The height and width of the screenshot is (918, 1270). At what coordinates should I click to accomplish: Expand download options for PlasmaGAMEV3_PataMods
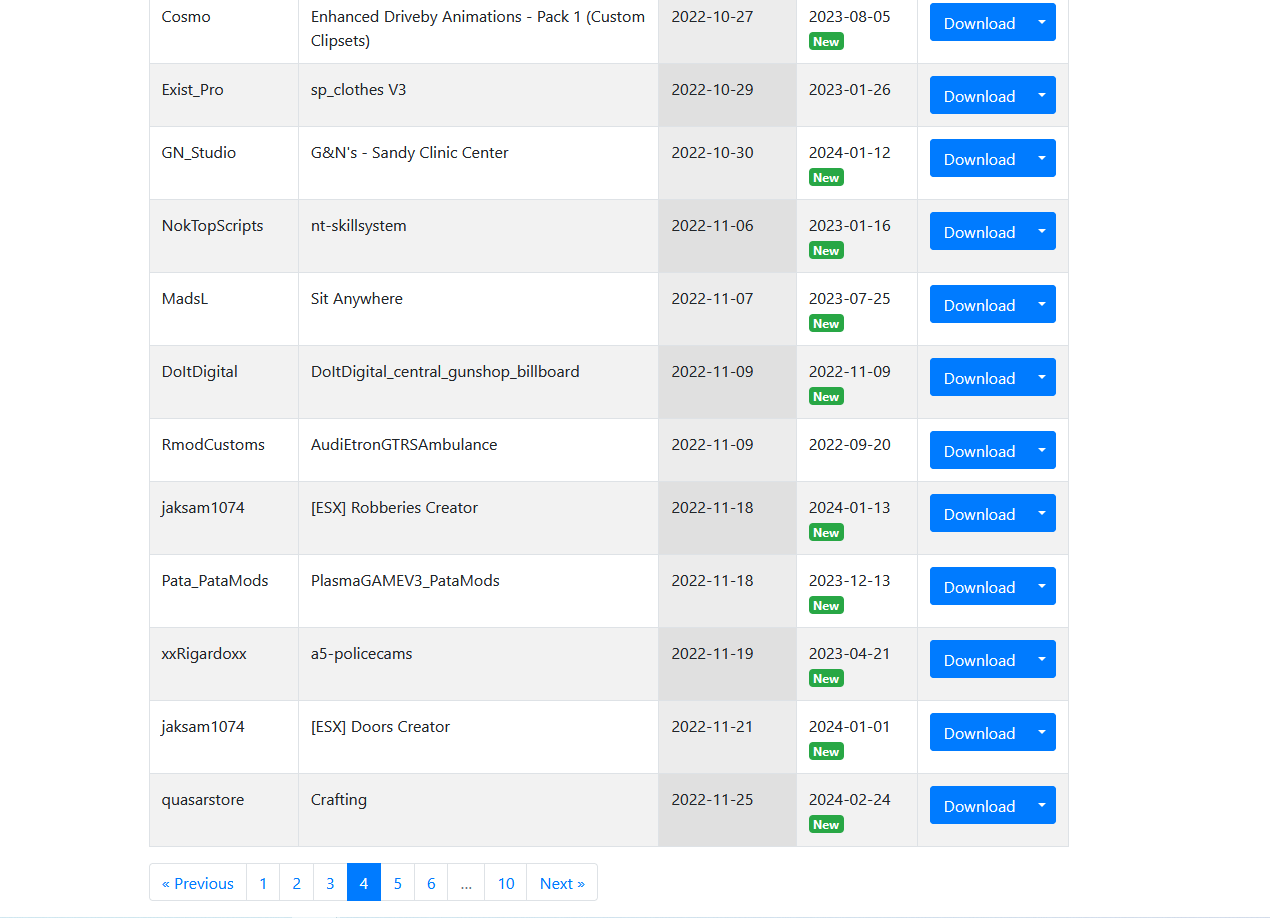click(1042, 586)
